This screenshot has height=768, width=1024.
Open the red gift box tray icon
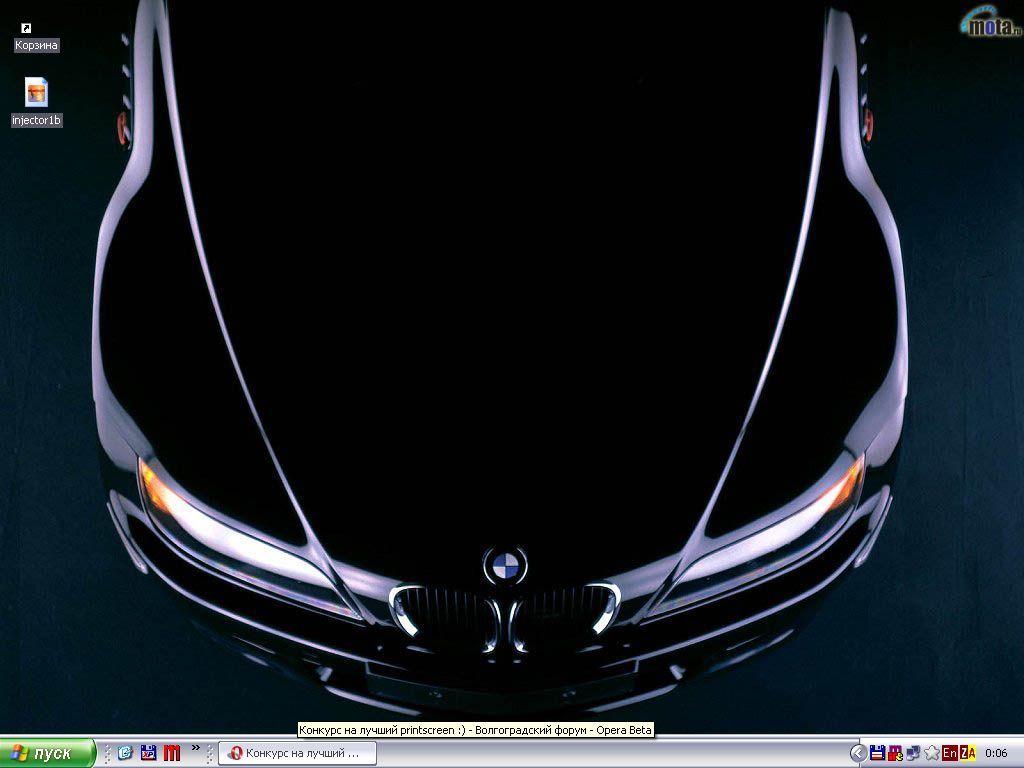pyautogui.click(x=895, y=754)
